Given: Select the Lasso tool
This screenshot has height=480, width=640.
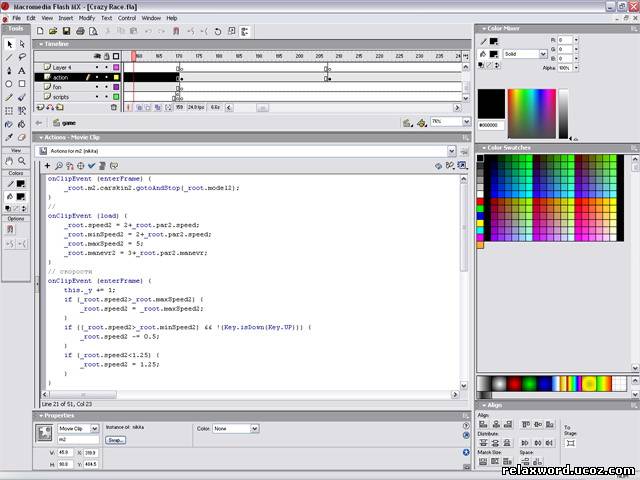Looking at the screenshot, I should (x=22, y=58).
